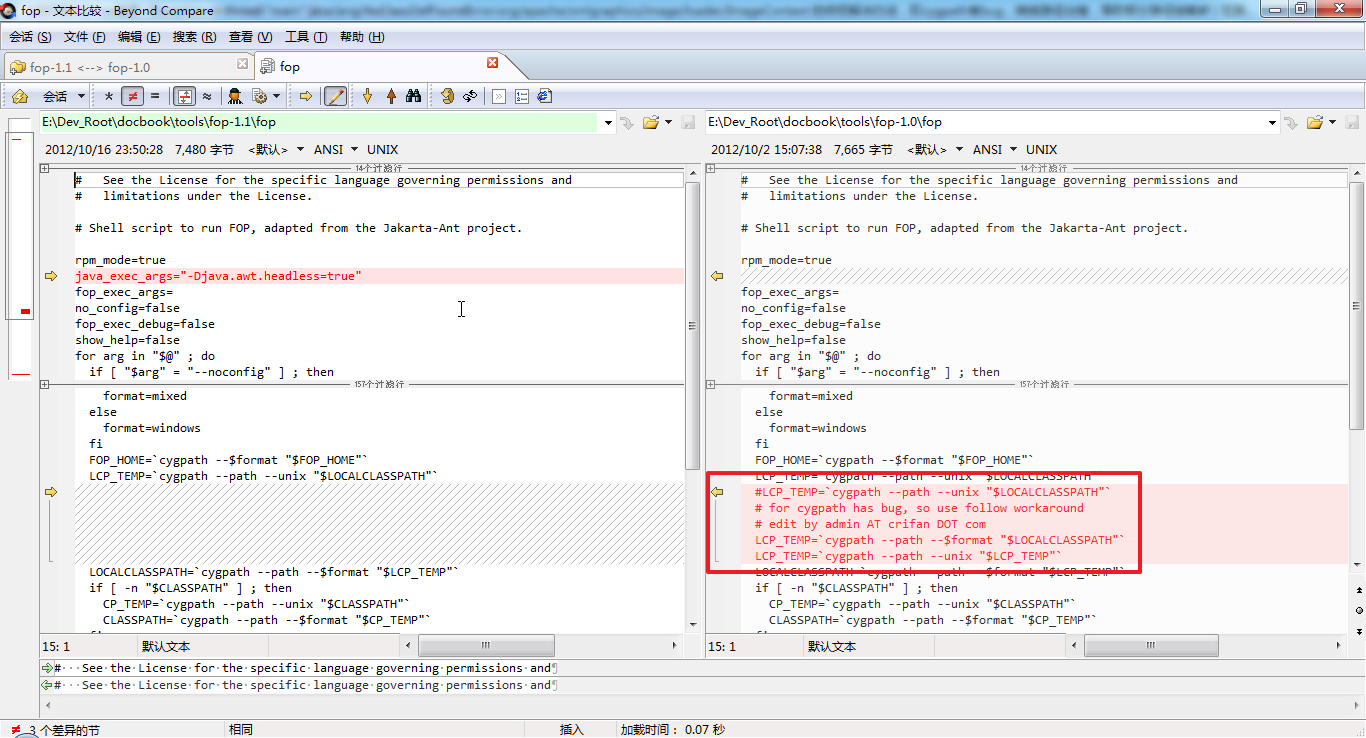Go to previous difference with up arrow

pyautogui.click(x=391, y=97)
